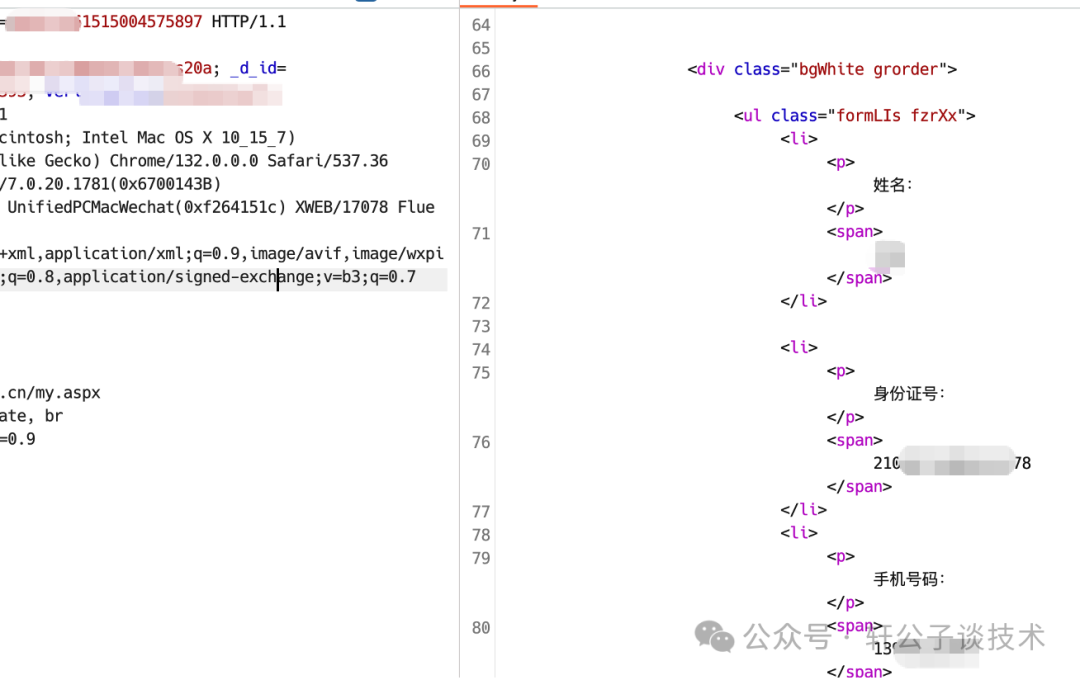Click the opening p tag on line 70
The height and width of the screenshot is (680, 1080).
840,162
